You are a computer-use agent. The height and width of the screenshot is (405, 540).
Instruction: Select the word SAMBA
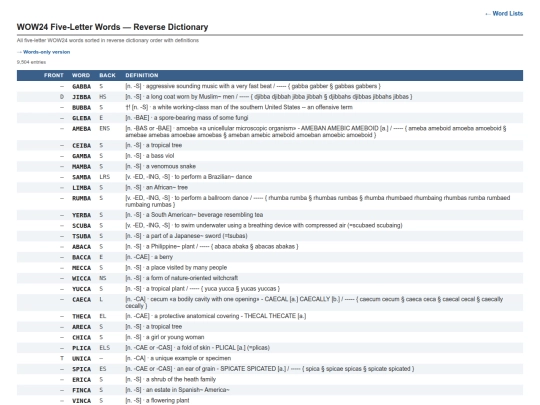point(82,177)
